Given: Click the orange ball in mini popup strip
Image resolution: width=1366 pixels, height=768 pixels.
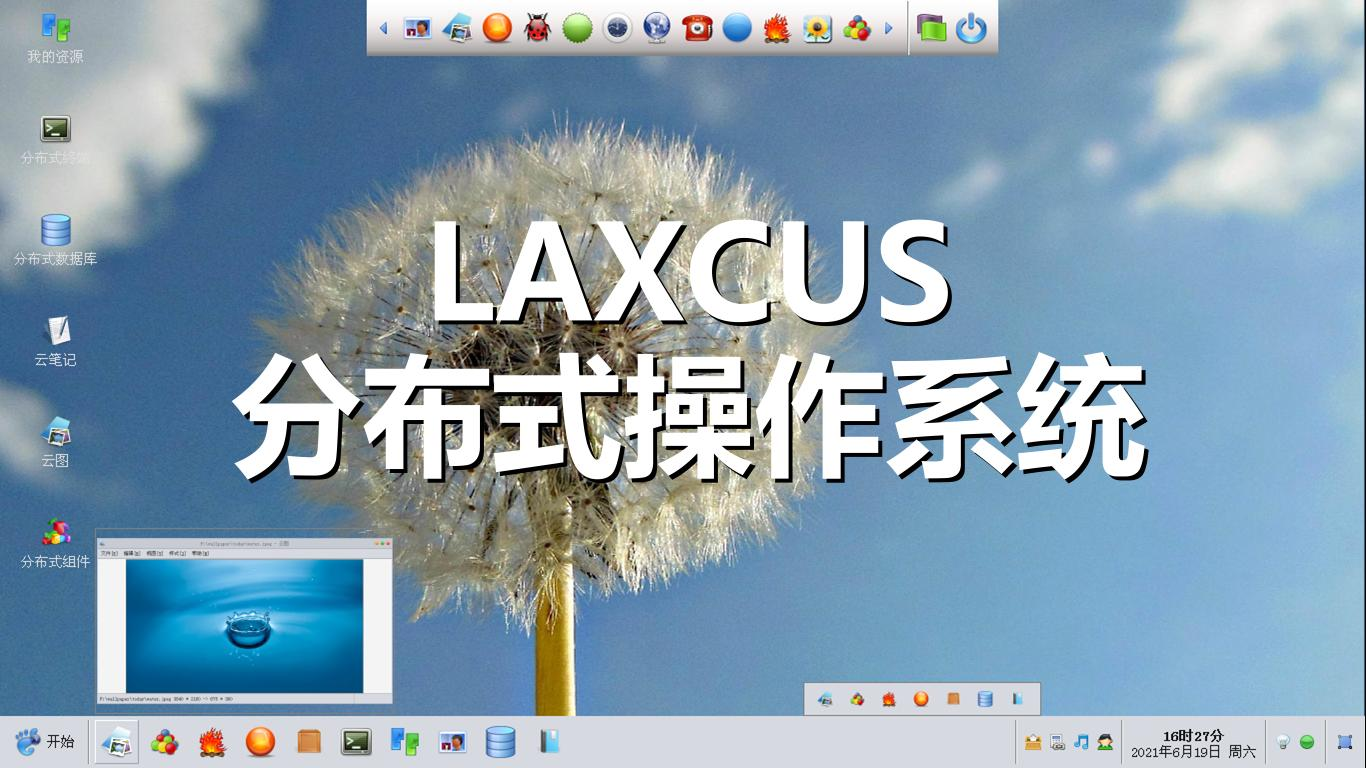Looking at the screenshot, I should click(x=921, y=699).
